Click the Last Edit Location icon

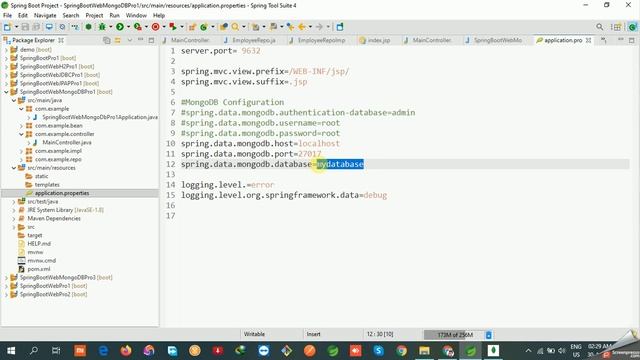pyautogui.click(x=290, y=27)
